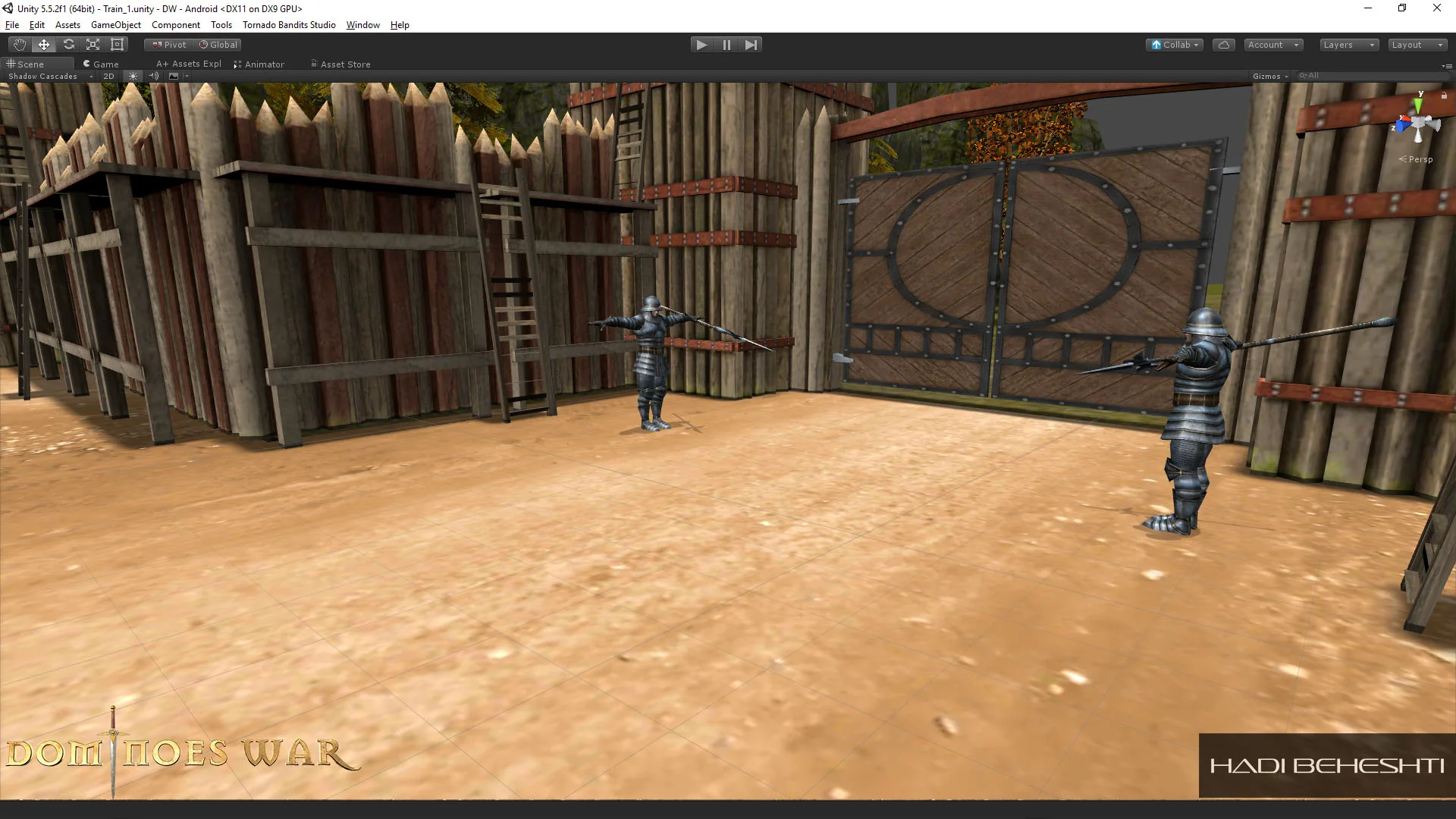This screenshot has width=1456, height=819.
Task: Open the Component menu
Action: 175,25
